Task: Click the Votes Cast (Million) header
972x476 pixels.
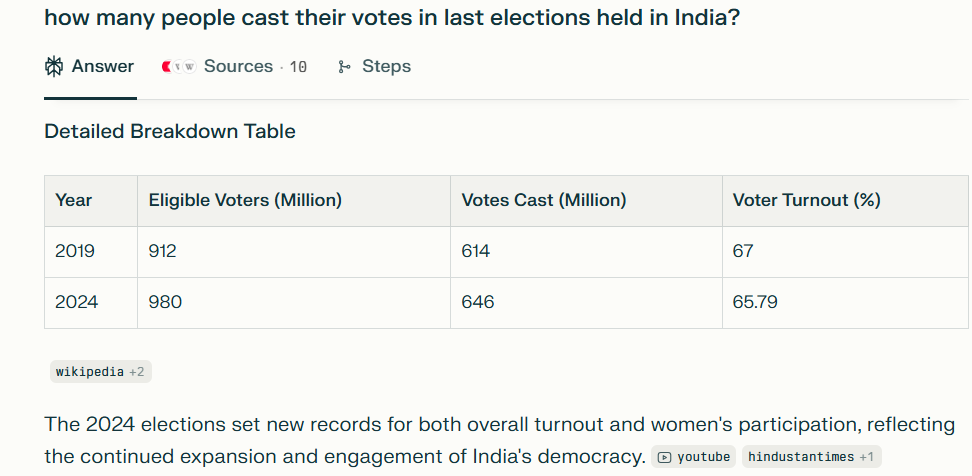Action: click(x=543, y=200)
